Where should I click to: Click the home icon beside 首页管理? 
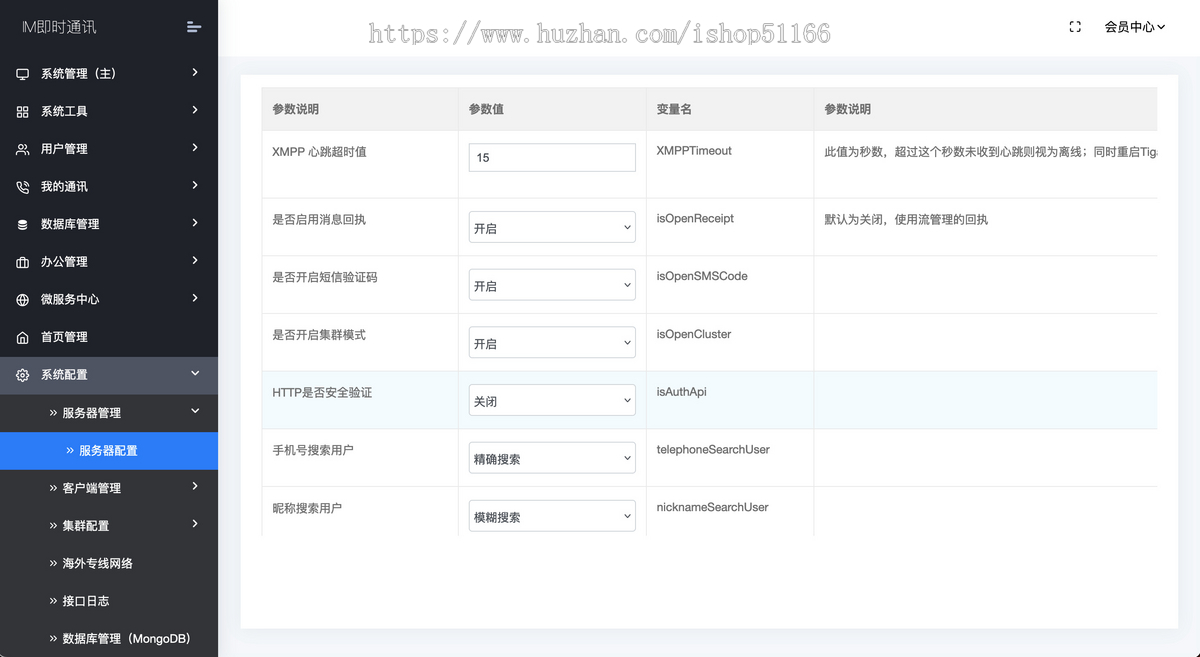[x=22, y=337]
